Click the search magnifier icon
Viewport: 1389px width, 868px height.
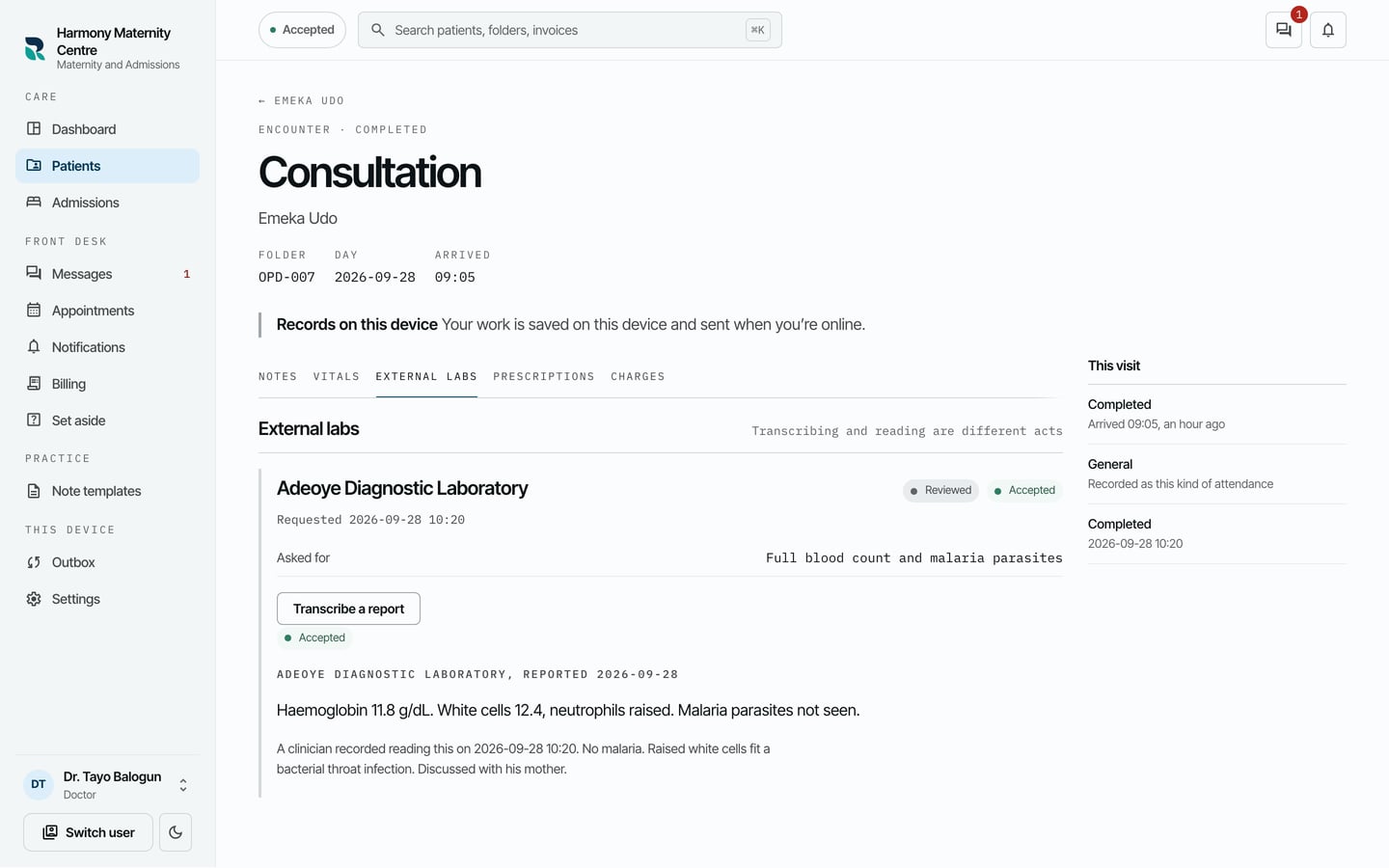coord(378,30)
